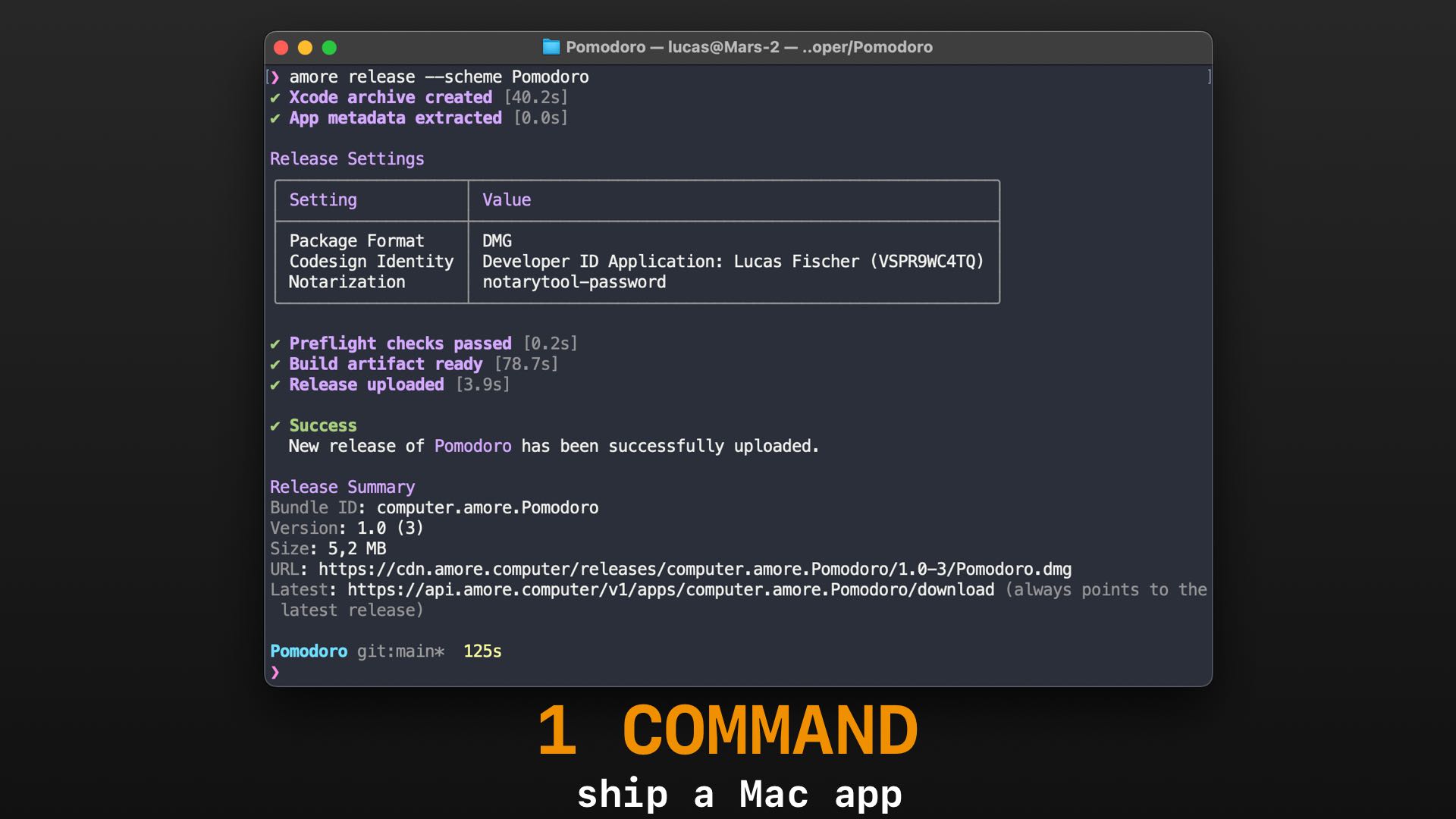Click the checkmark before 'Xcode archive created'

[x=275, y=98]
